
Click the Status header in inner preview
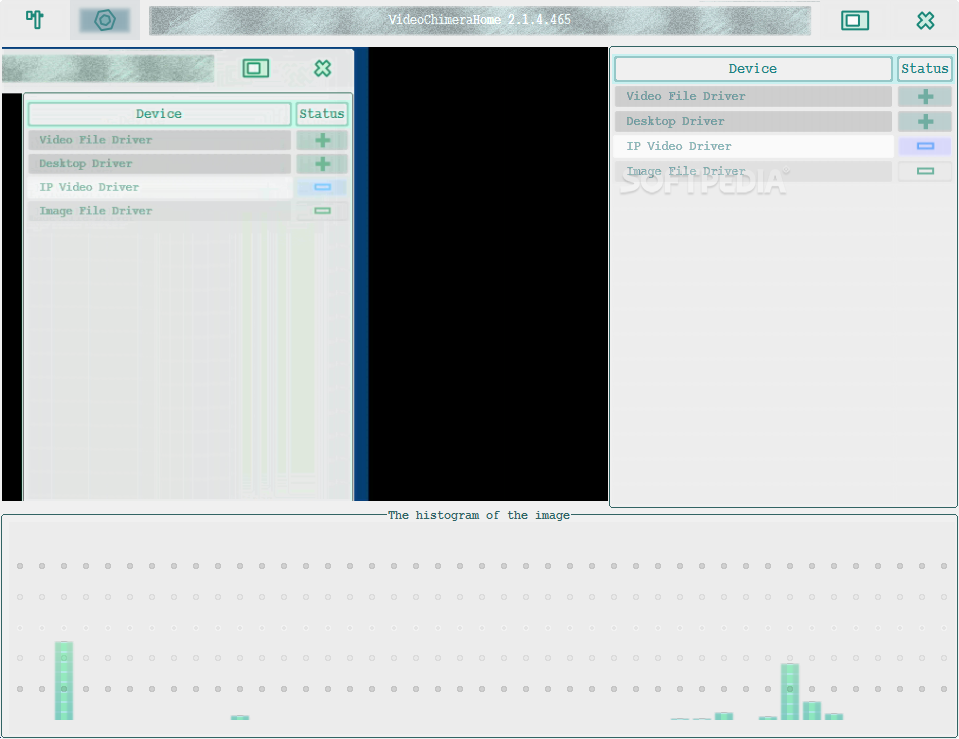click(x=322, y=114)
